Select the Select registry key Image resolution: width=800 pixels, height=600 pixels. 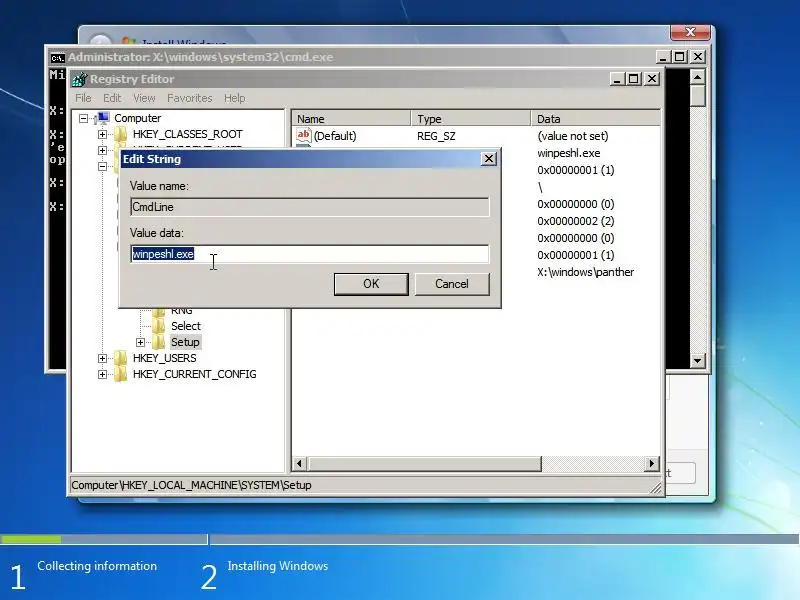[x=186, y=326]
